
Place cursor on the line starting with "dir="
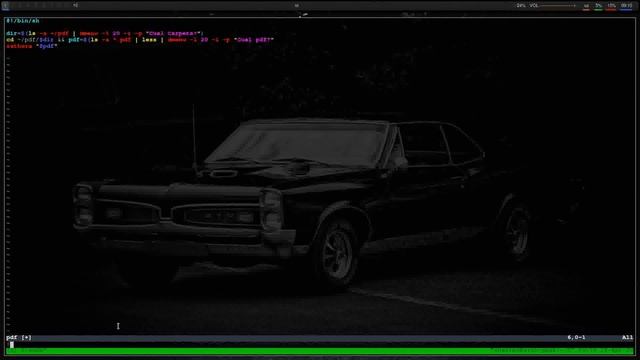coord(104,33)
